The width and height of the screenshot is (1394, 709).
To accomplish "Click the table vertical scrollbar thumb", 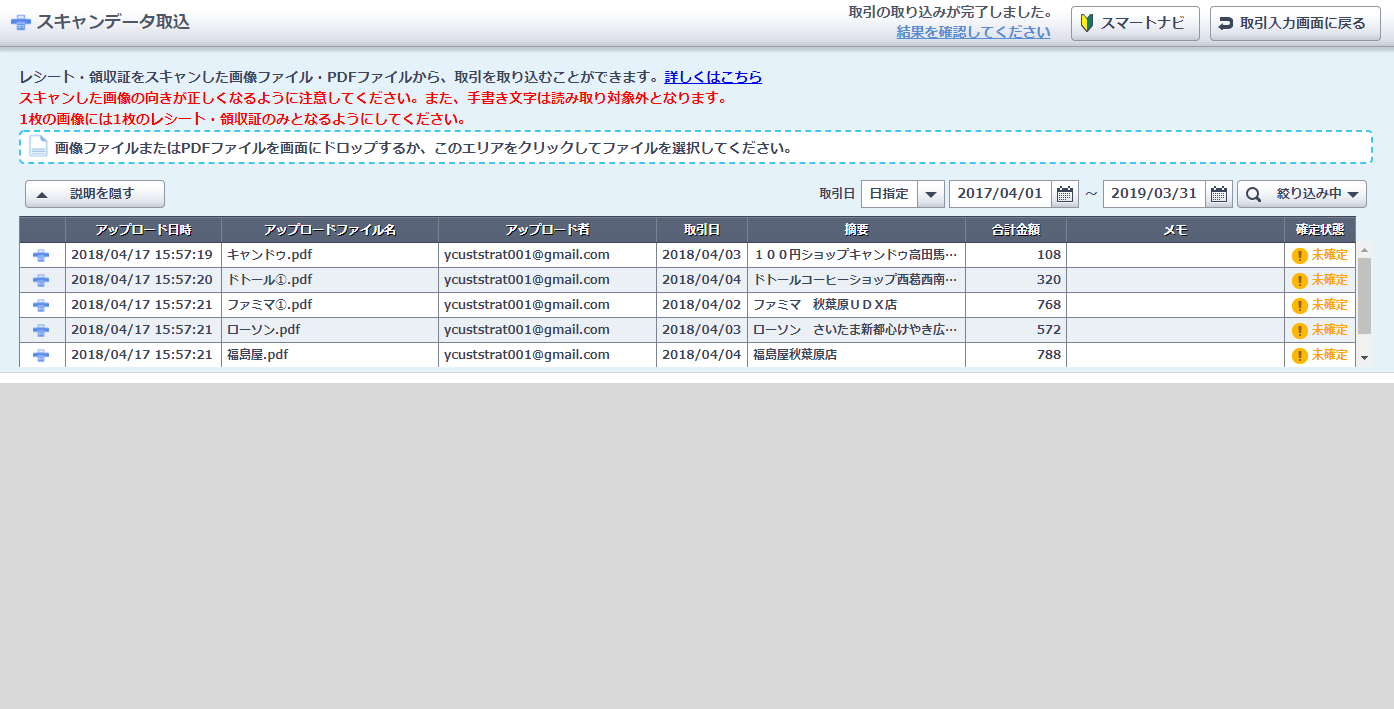I will [1364, 295].
